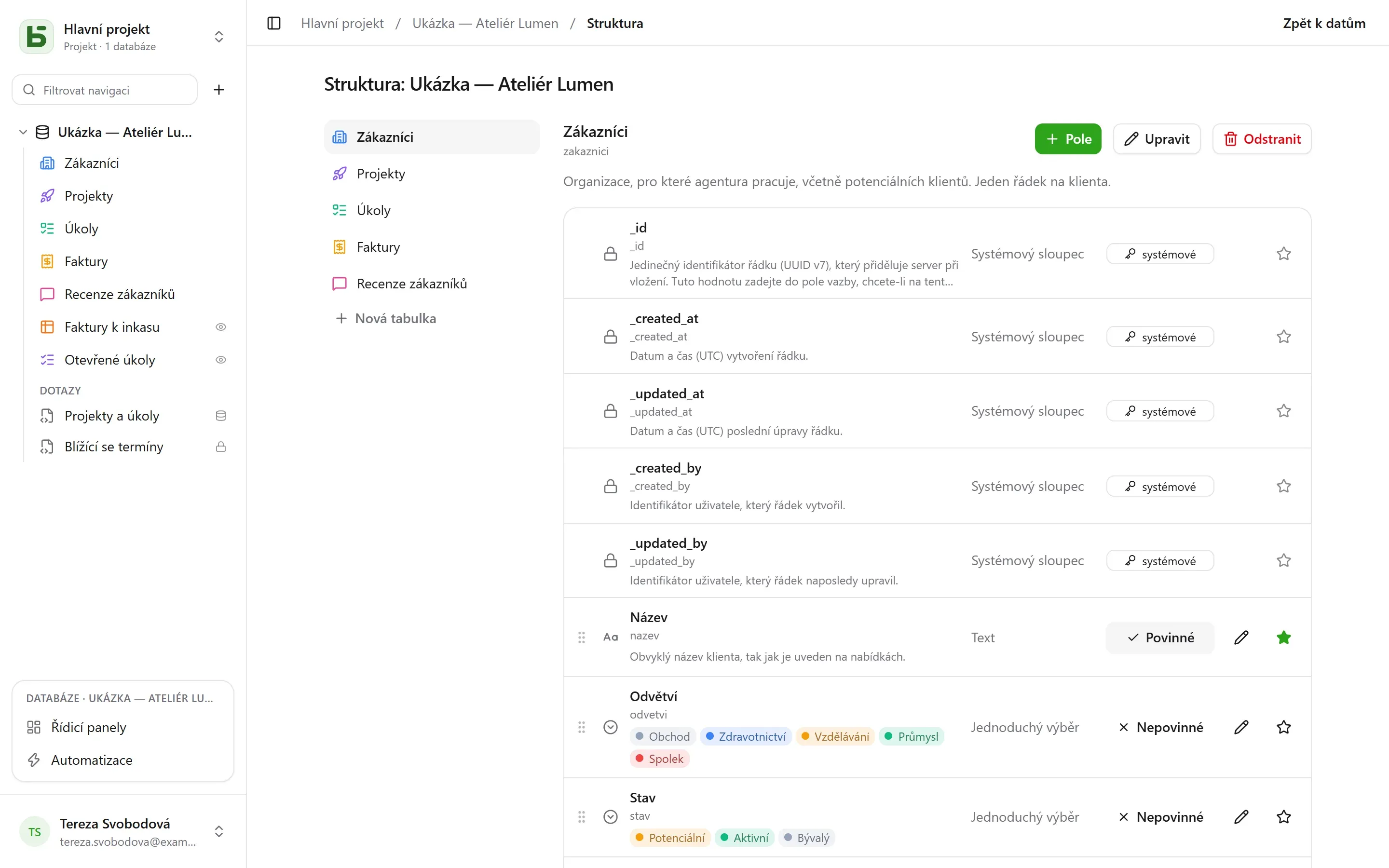Toggle eye icon for Faktury k inkasu
The height and width of the screenshot is (868, 1389).
220,327
